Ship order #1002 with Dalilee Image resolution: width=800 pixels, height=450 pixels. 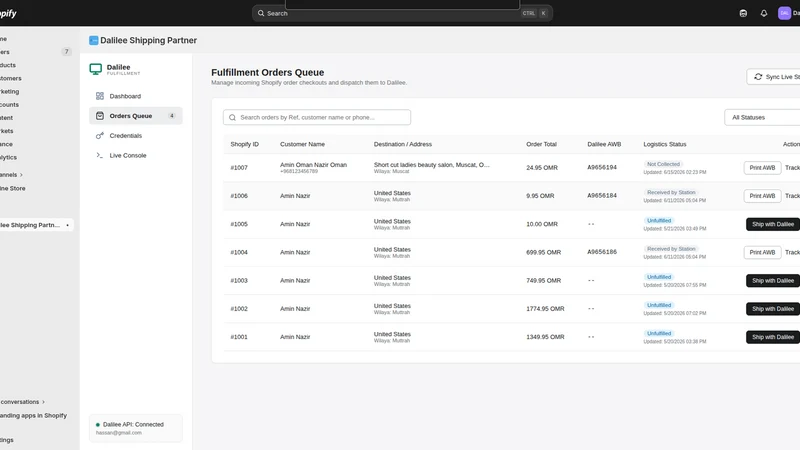(x=772, y=309)
